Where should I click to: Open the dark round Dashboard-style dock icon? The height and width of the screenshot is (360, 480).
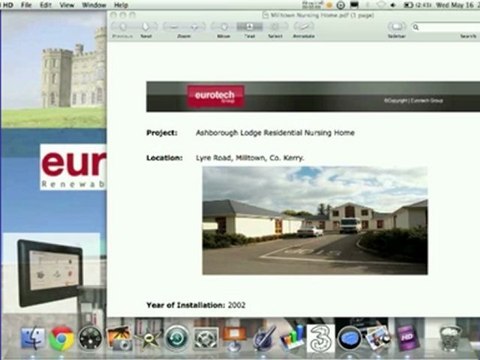click(x=90, y=339)
